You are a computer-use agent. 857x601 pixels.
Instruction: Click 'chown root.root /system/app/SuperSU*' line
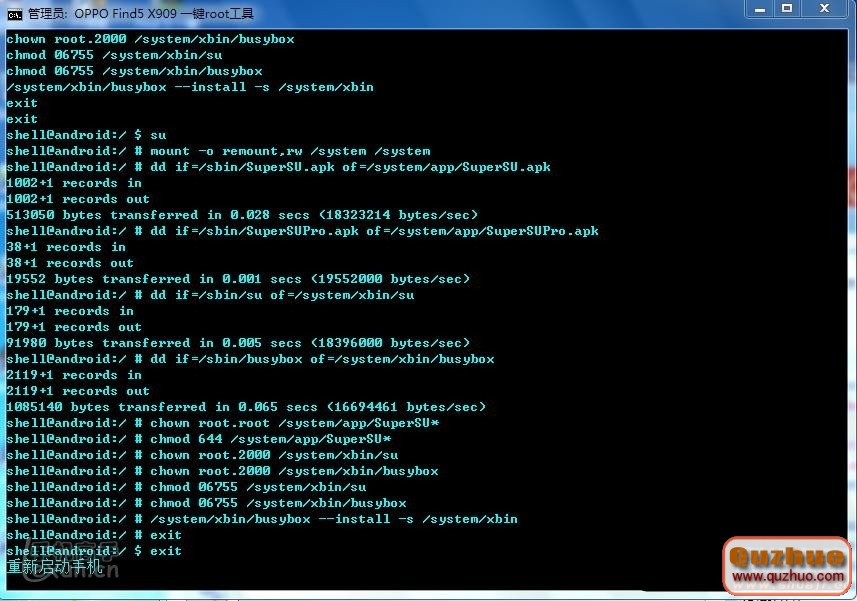[x=222, y=423]
